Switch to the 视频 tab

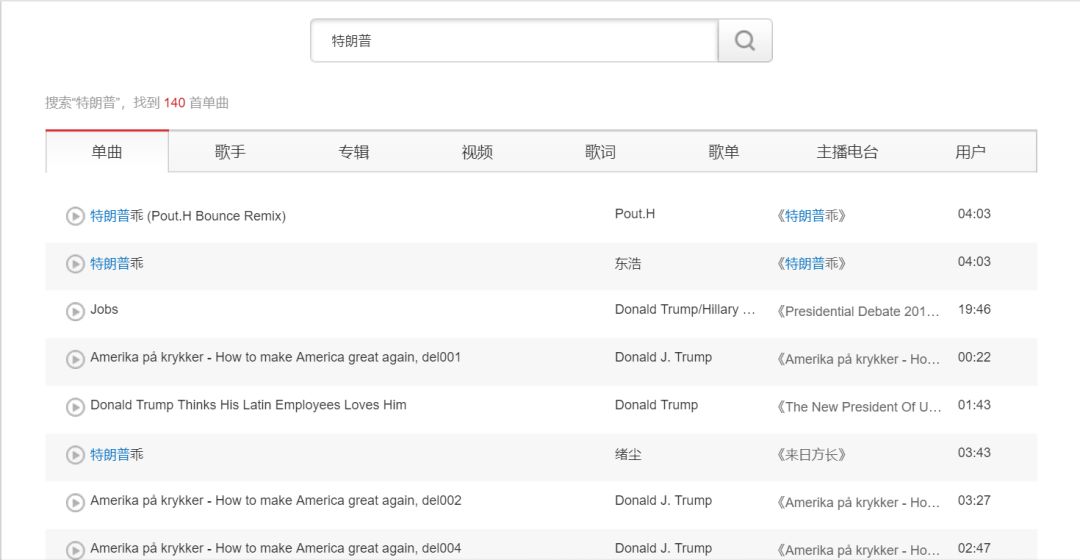click(477, 152)
